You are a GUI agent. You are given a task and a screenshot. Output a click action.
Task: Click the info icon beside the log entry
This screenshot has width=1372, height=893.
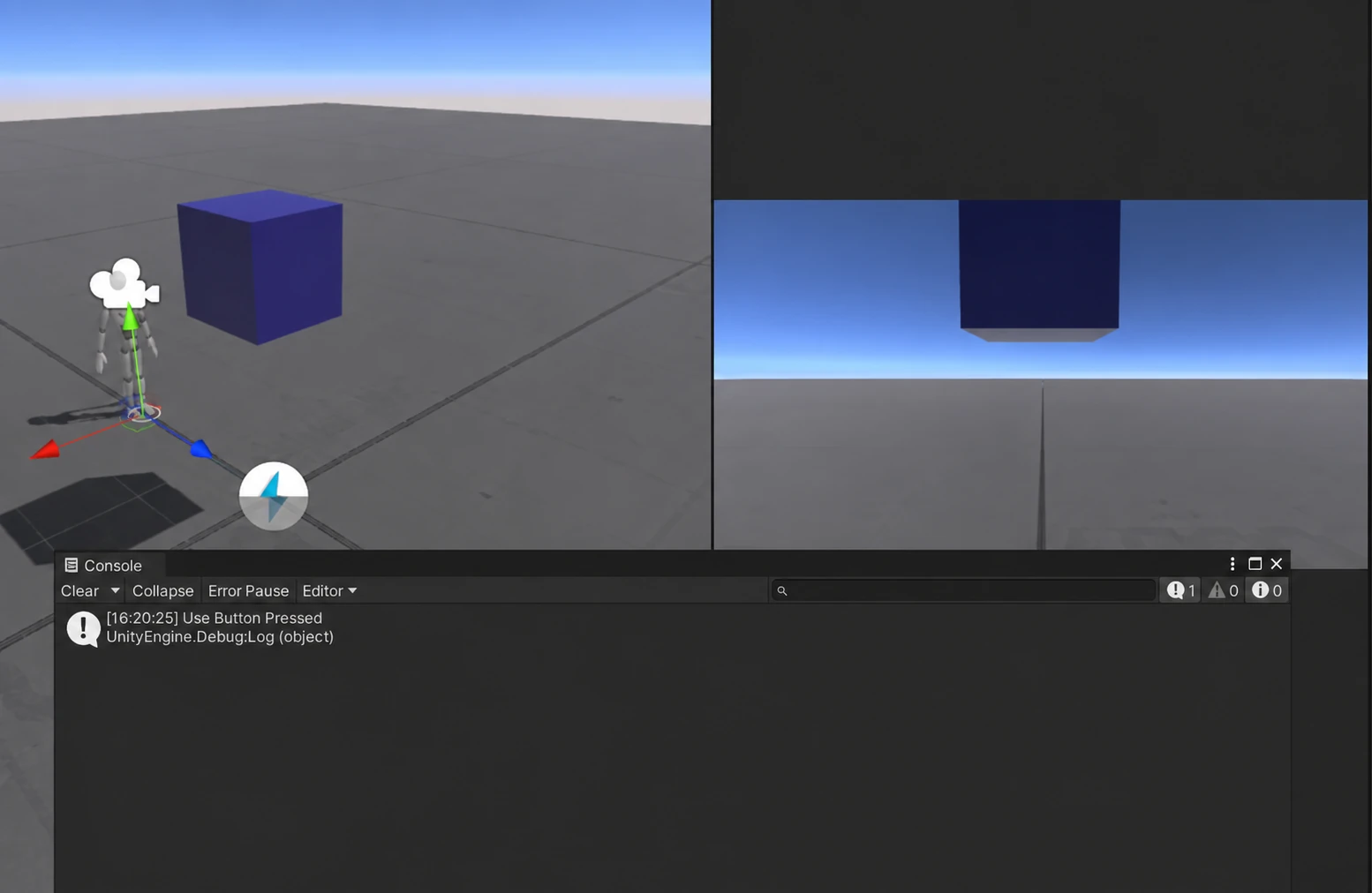[83, 628]
